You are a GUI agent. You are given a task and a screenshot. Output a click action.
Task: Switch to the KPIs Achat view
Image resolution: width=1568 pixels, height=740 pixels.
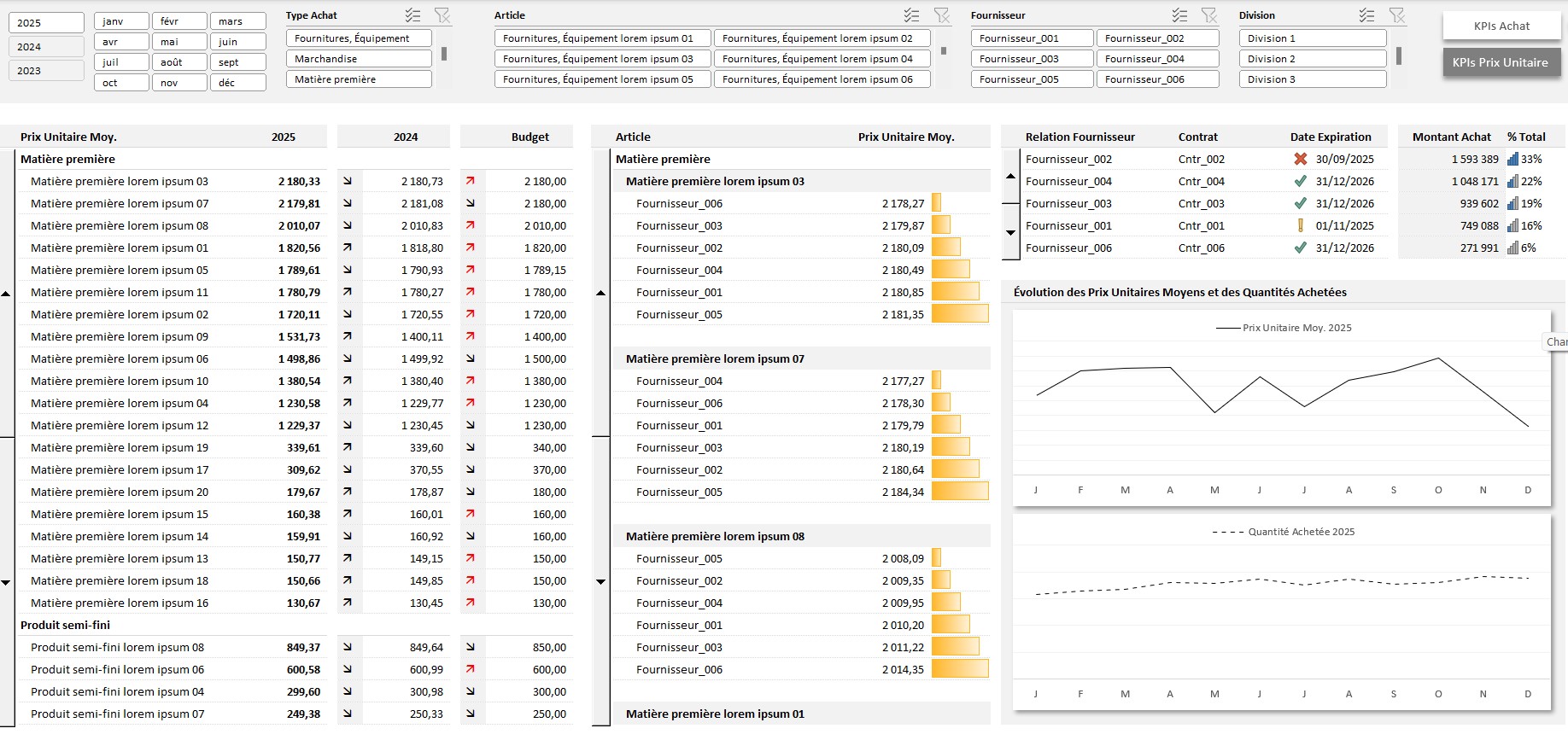tap(1501, 26)
